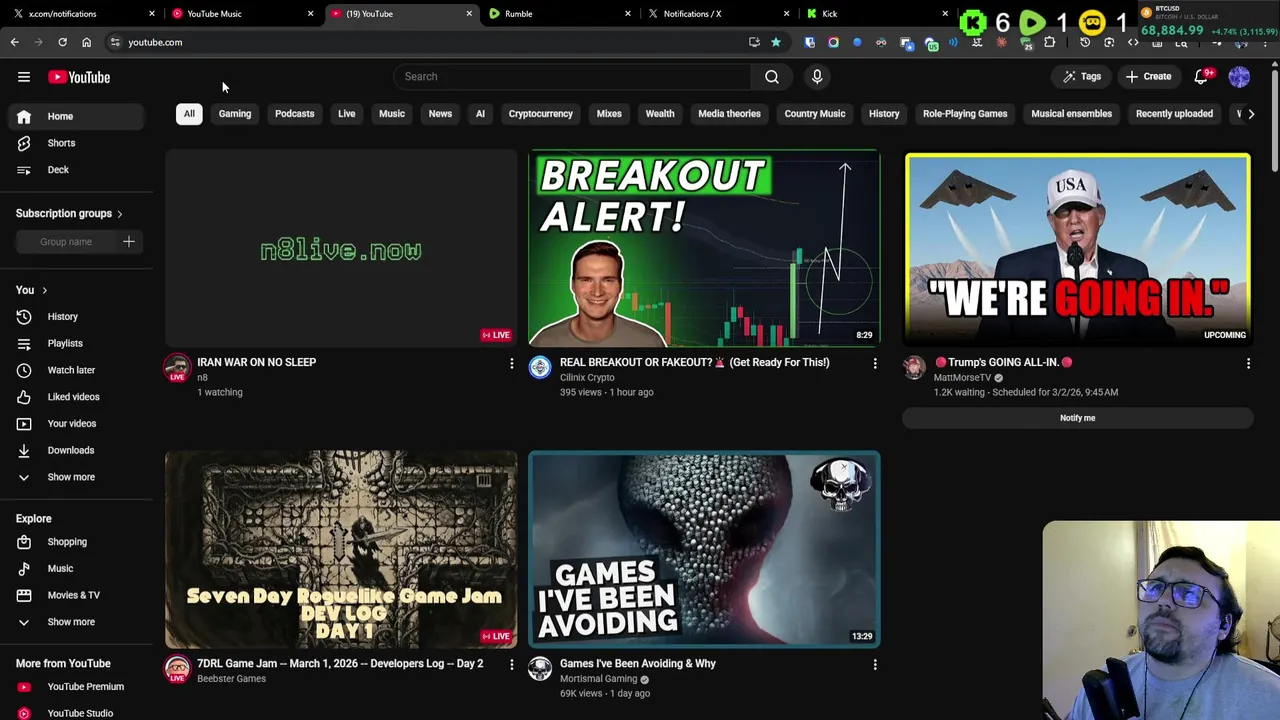The height and width of the screenshot is (720, 1280).
Task: Click the search magnifier button
Action: [x=772, y=76]
